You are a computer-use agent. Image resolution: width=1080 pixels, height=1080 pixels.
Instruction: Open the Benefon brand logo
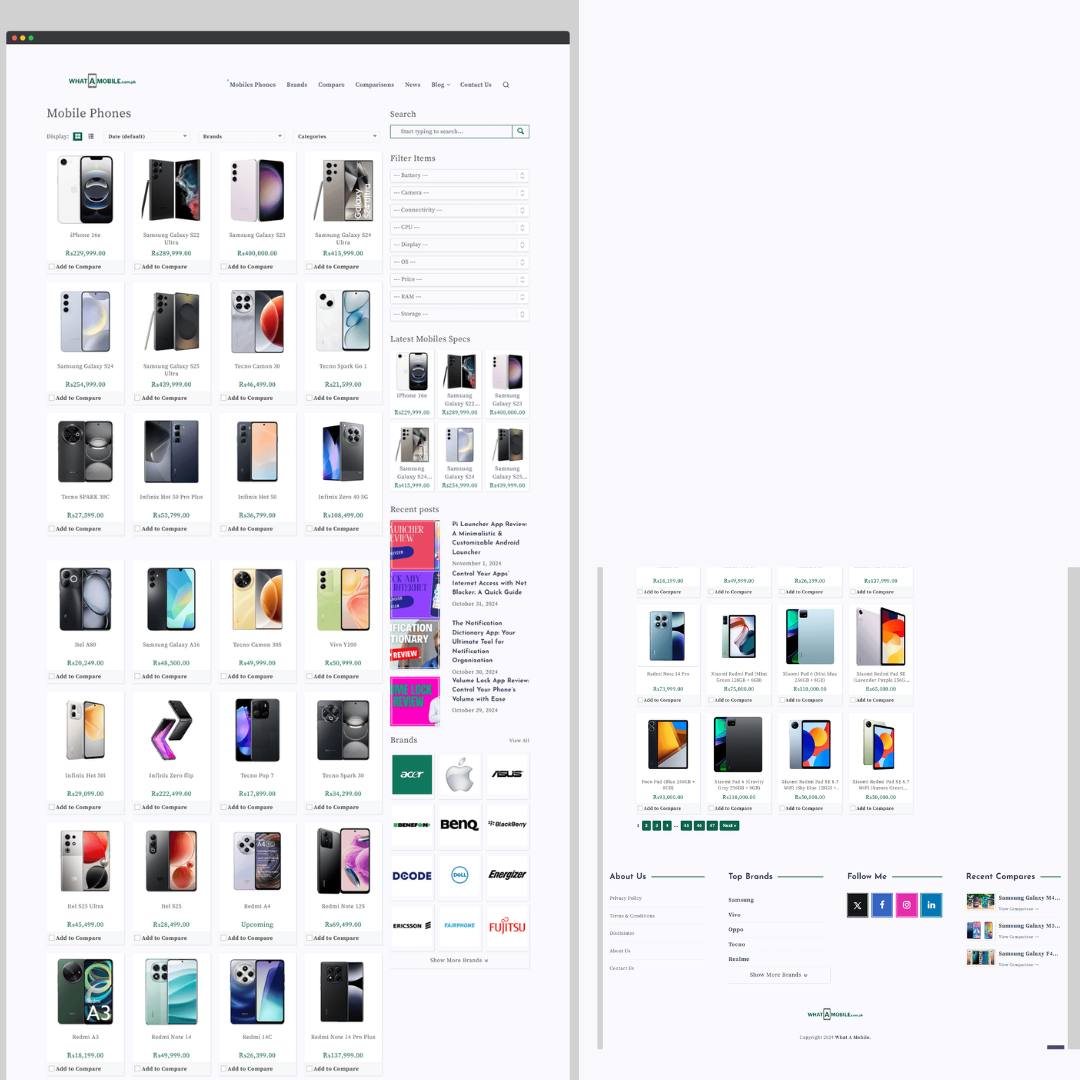412,824
